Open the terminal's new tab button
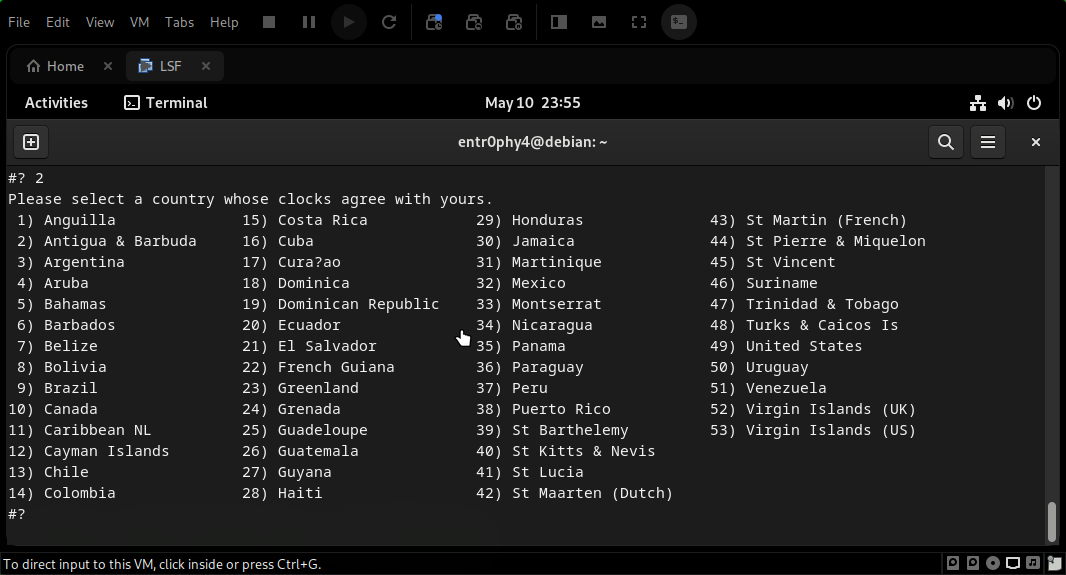The height and width of the screenshot is (575, 1066). 30,142
